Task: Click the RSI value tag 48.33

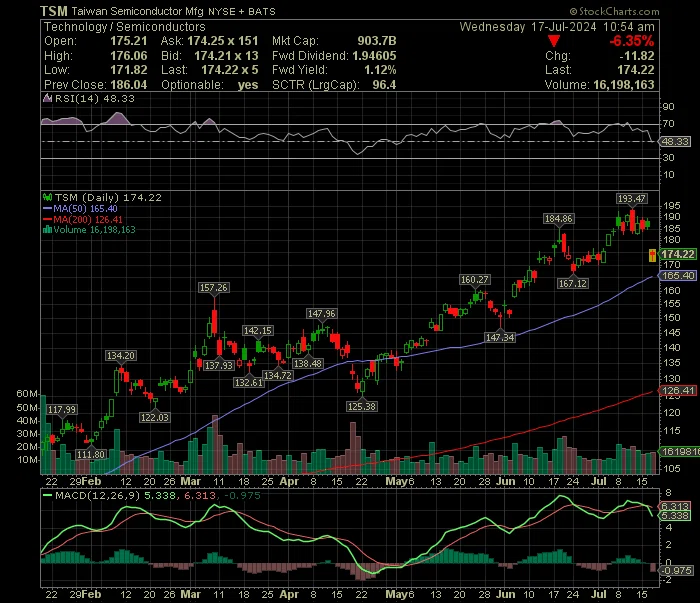Action: 675,142
